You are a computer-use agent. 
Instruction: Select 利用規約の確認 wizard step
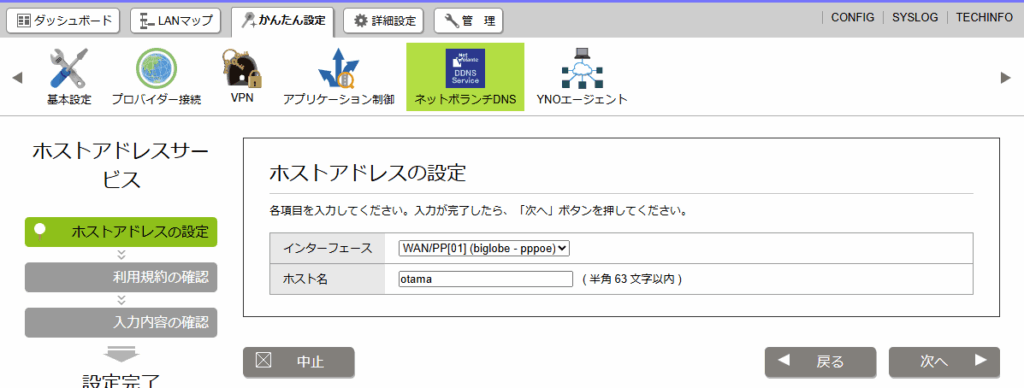[121, 277]
